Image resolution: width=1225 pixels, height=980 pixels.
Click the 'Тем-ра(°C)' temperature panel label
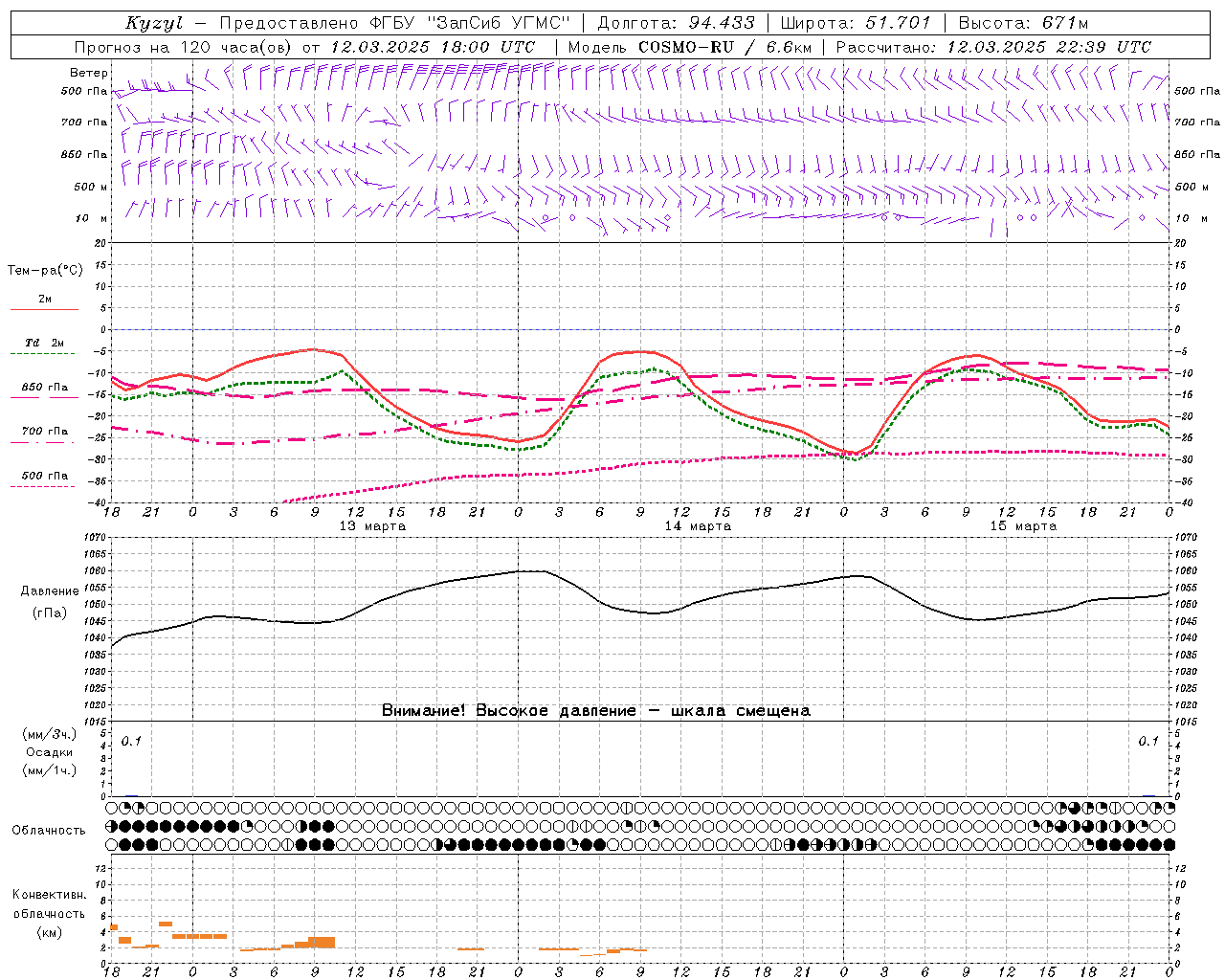[45, 271]
